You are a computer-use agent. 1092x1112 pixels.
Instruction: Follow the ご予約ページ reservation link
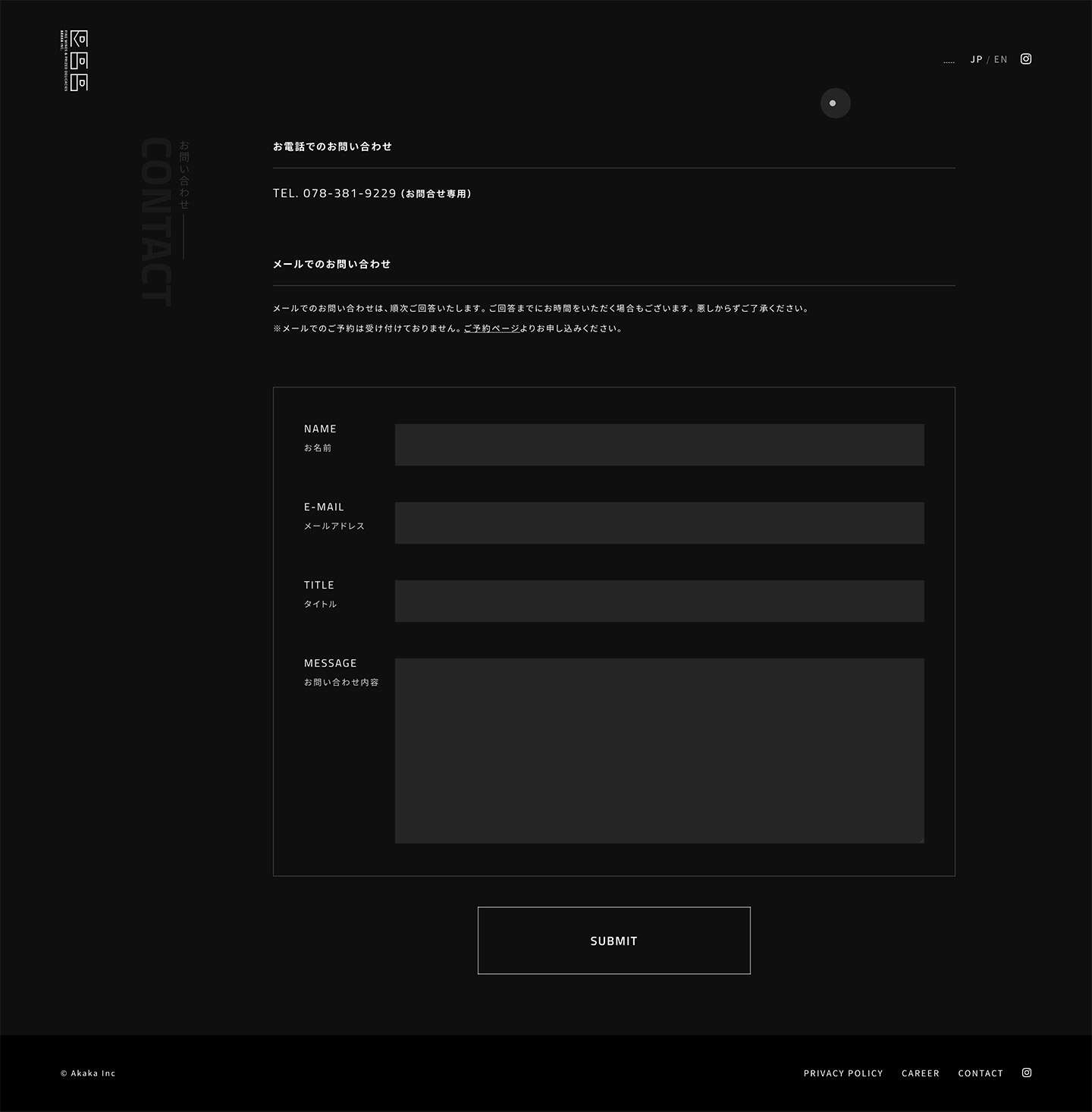pos(491,329)
